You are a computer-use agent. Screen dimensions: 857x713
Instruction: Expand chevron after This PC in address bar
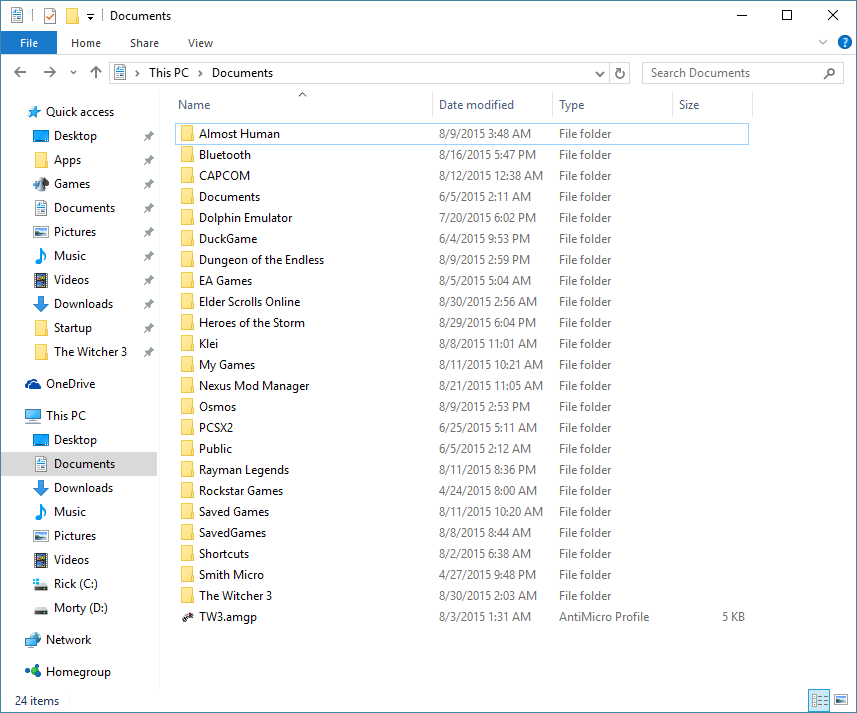[200, 73]
